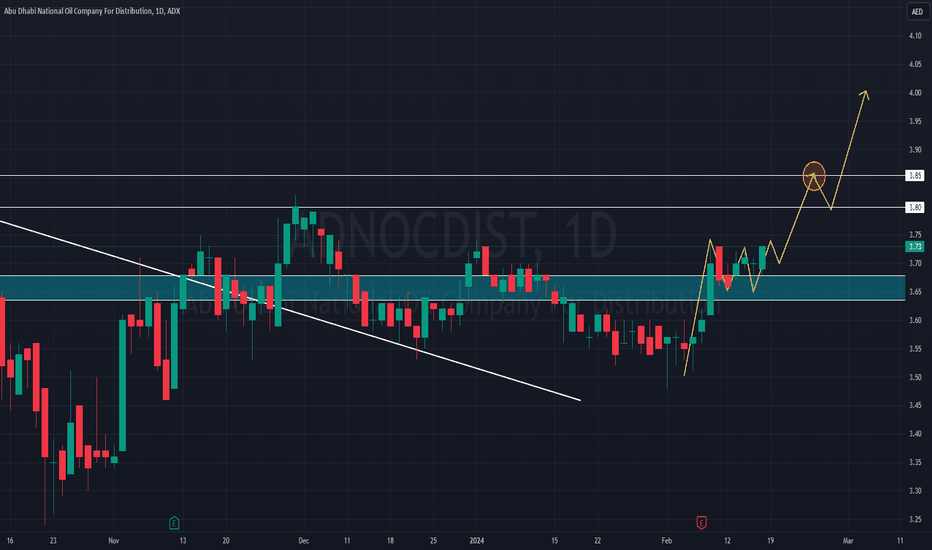This screenshot has height=550, width=932.
Task: Select the white descending trendline
Action: (x=290, y=310)
